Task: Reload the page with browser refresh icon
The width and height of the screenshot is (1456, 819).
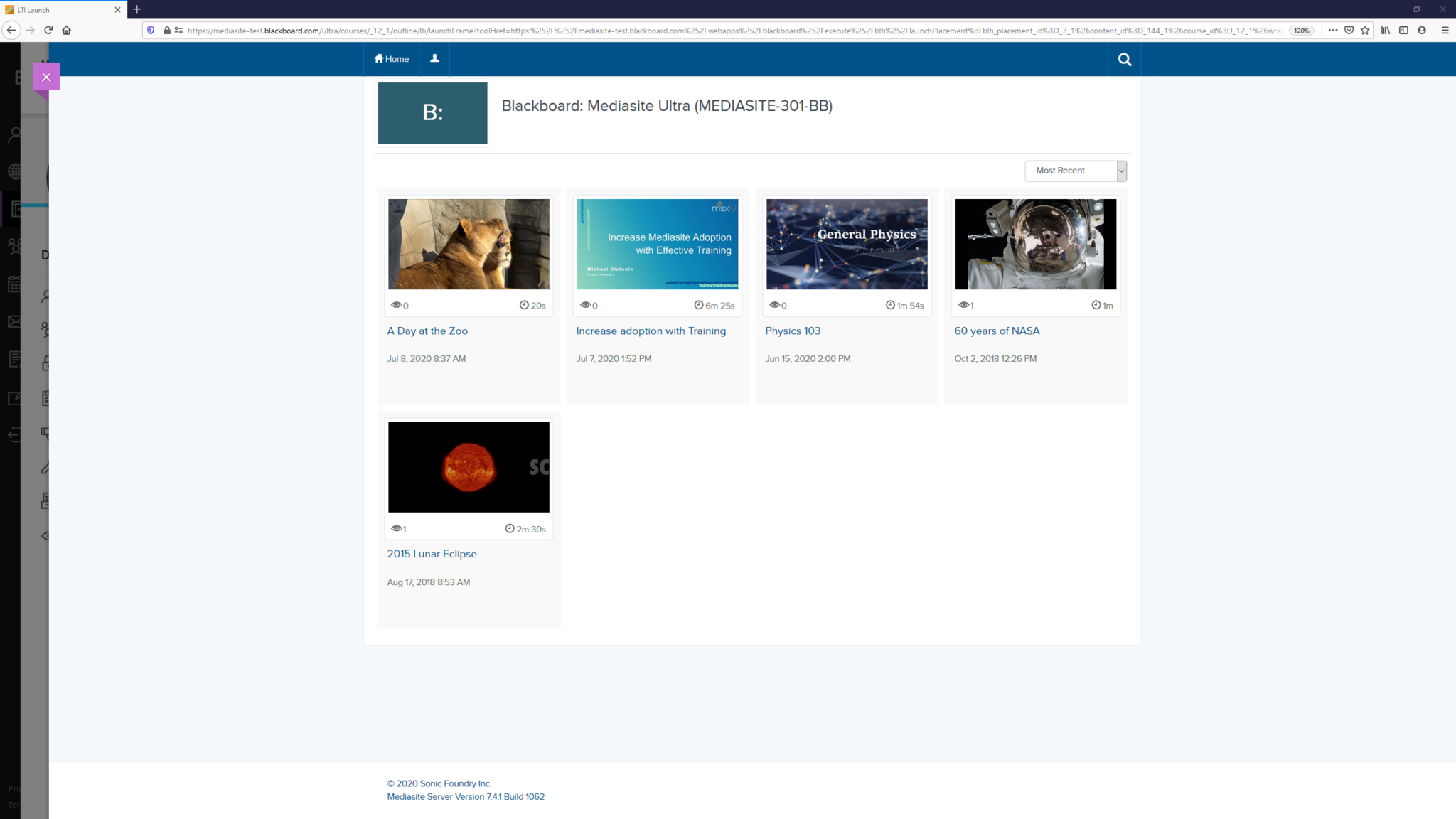Action: tap(48, 30)
